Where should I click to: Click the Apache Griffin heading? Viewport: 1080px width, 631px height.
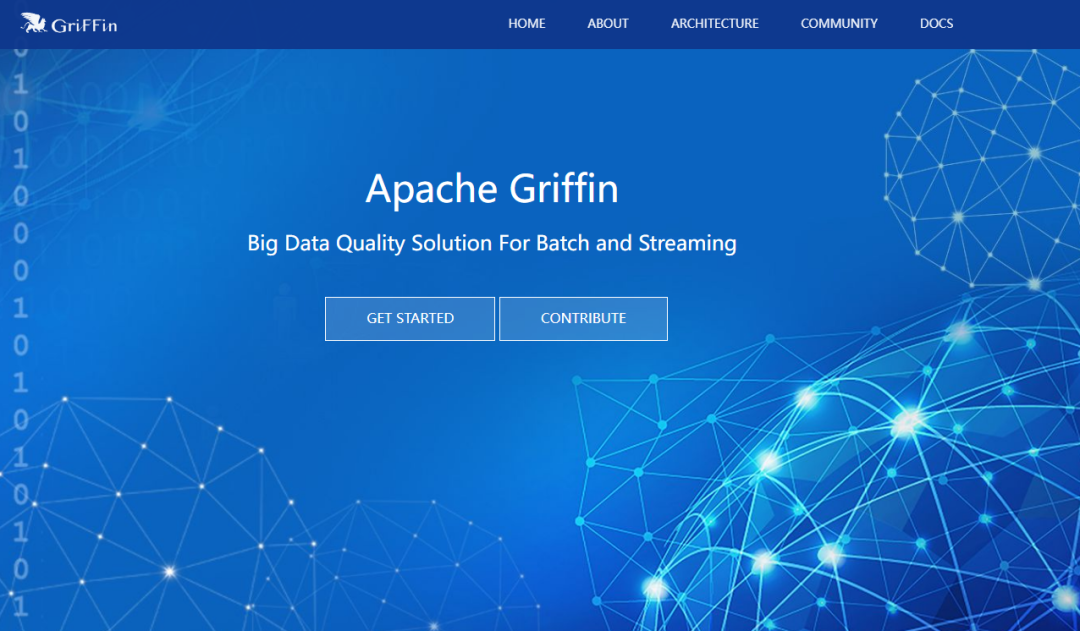(x=492, y=188)
